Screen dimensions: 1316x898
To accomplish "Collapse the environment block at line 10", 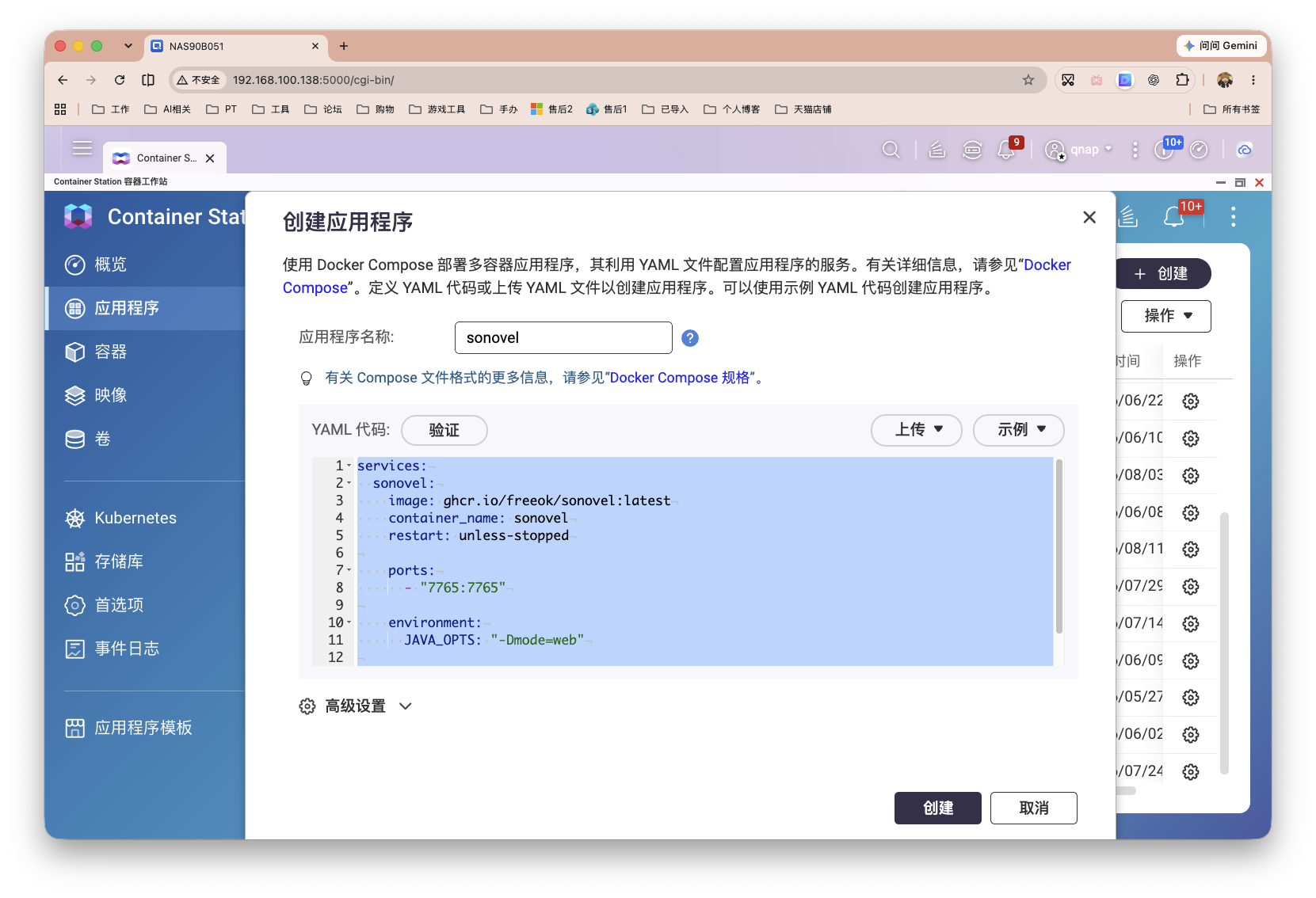I will (349, 622).
